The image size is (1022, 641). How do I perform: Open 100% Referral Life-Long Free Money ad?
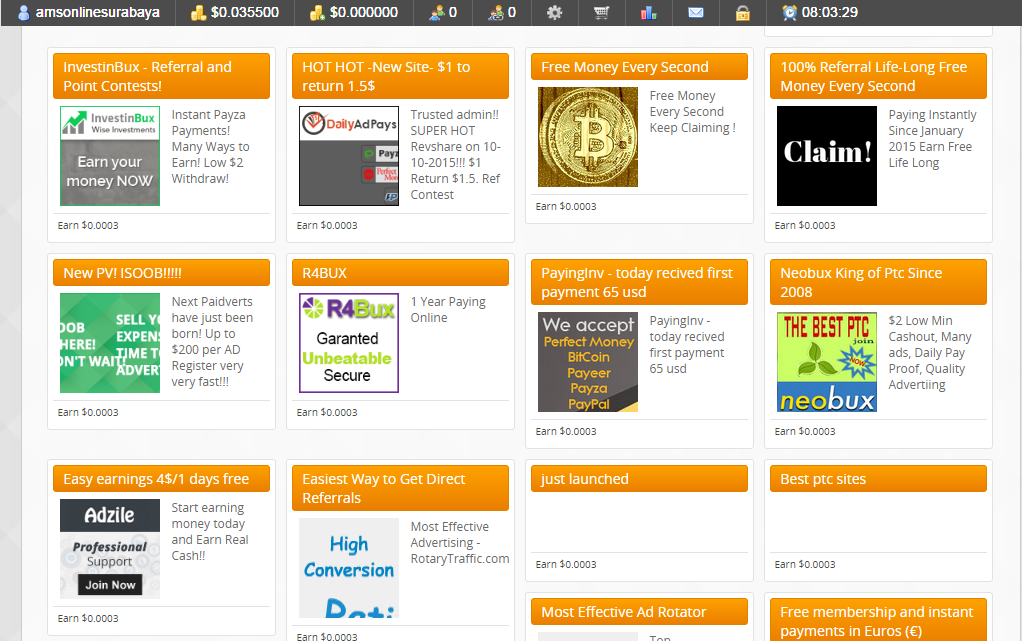pyautogui.click(x=879, y=76)
